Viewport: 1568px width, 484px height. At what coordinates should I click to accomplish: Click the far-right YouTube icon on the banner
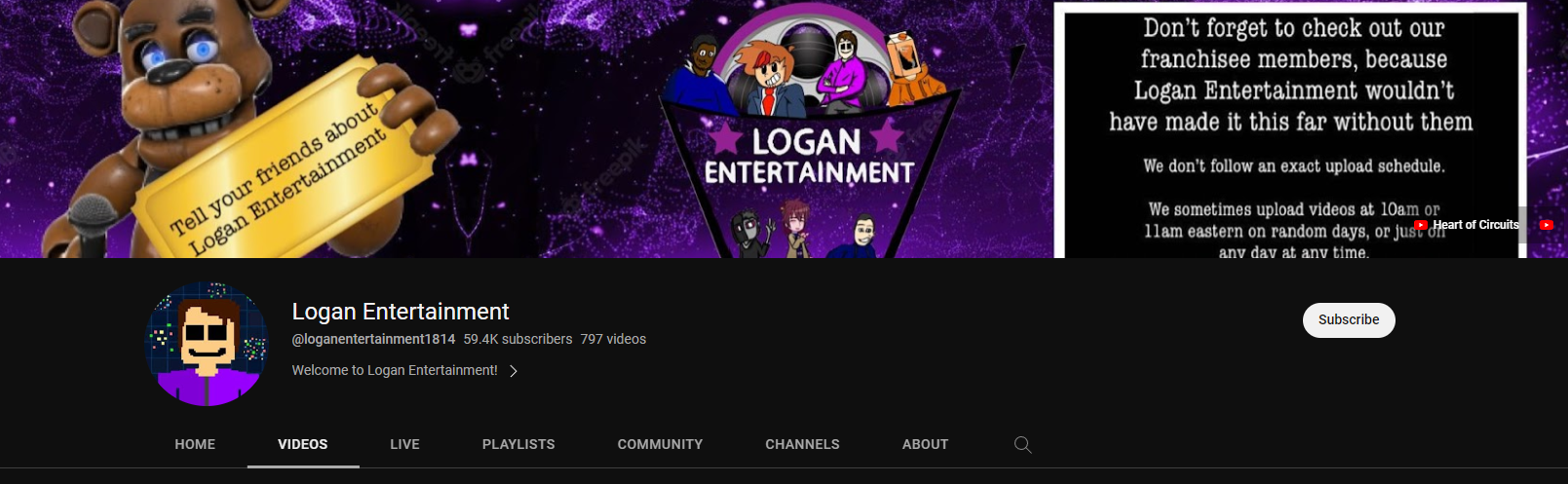tap(1546, 225)
